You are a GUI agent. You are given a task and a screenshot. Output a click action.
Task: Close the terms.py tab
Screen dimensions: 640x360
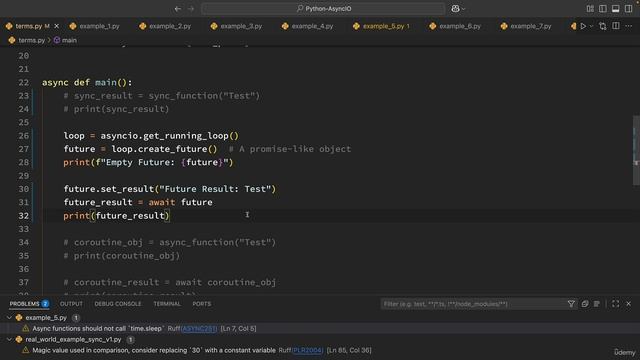click(x=57, y=26)
